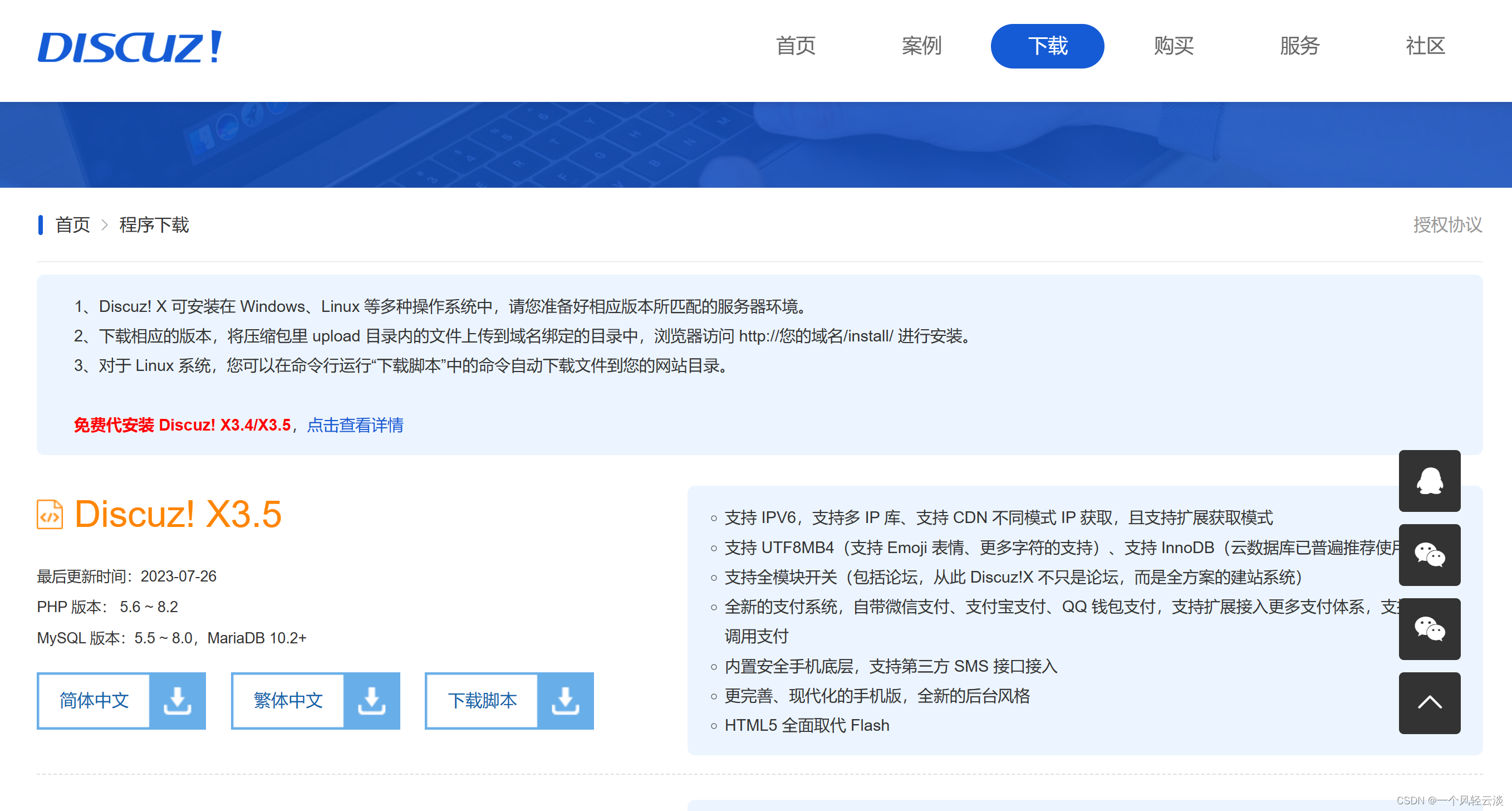Viewport: 1512px width, 811px height.
Task: Click the 内置安全手机底层 feature line
Action: click(x=891, y=667)
